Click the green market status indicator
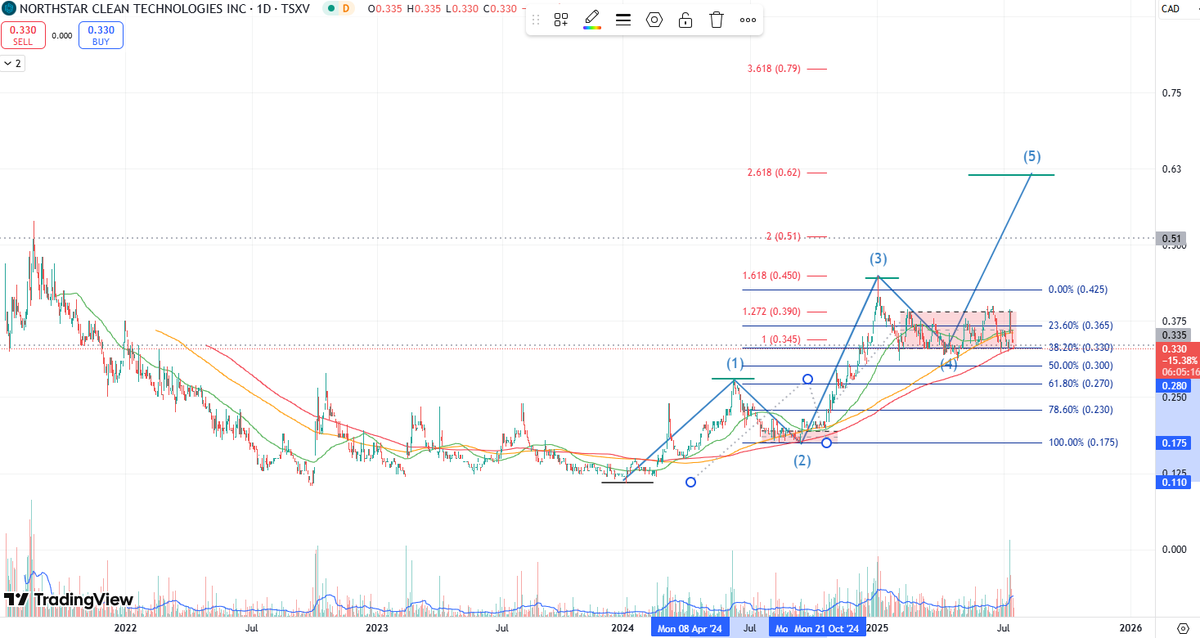The width and height of the screenshot is (1200, 638). pos(330,8)
